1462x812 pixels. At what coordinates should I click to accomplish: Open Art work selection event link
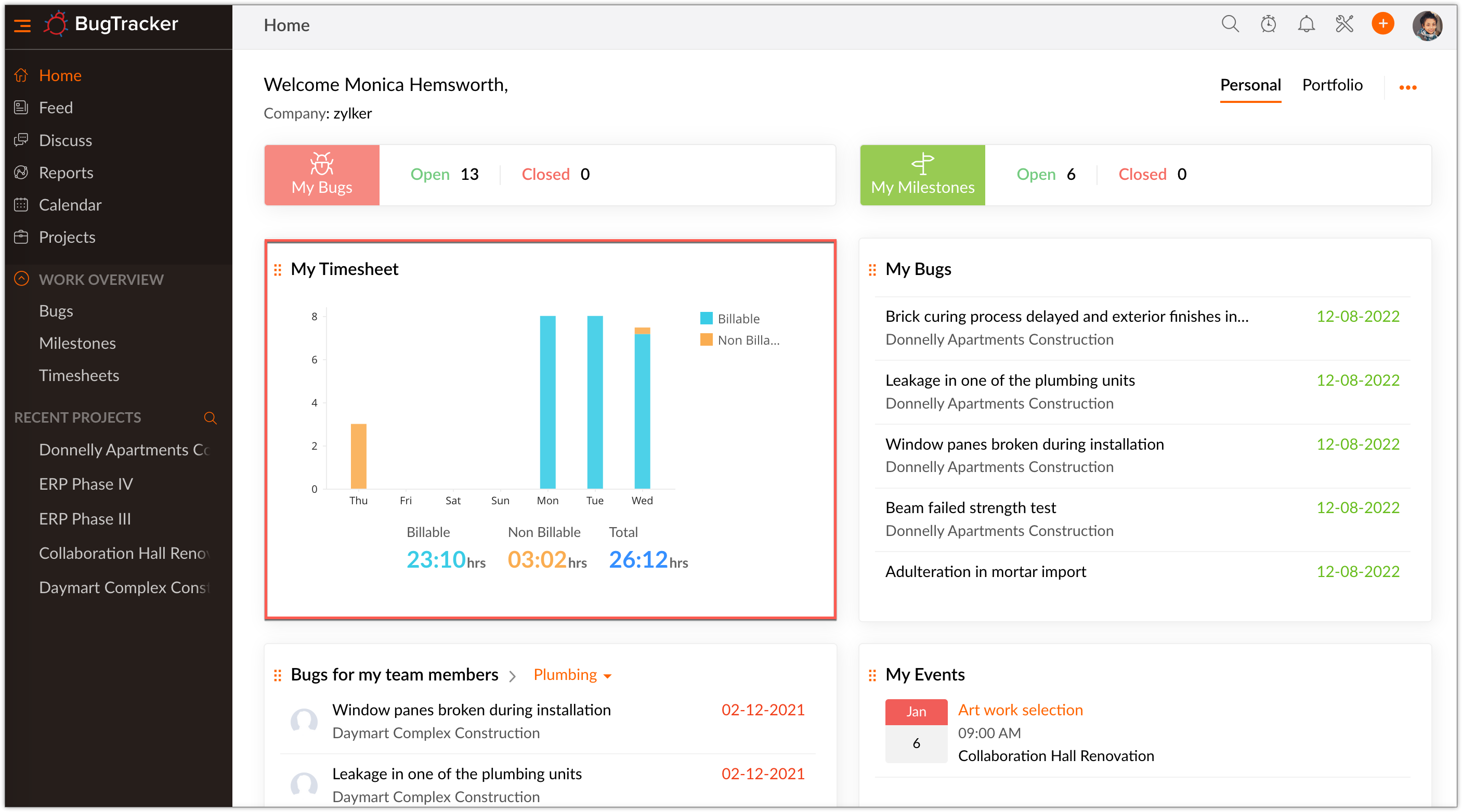click(1020, 710)
